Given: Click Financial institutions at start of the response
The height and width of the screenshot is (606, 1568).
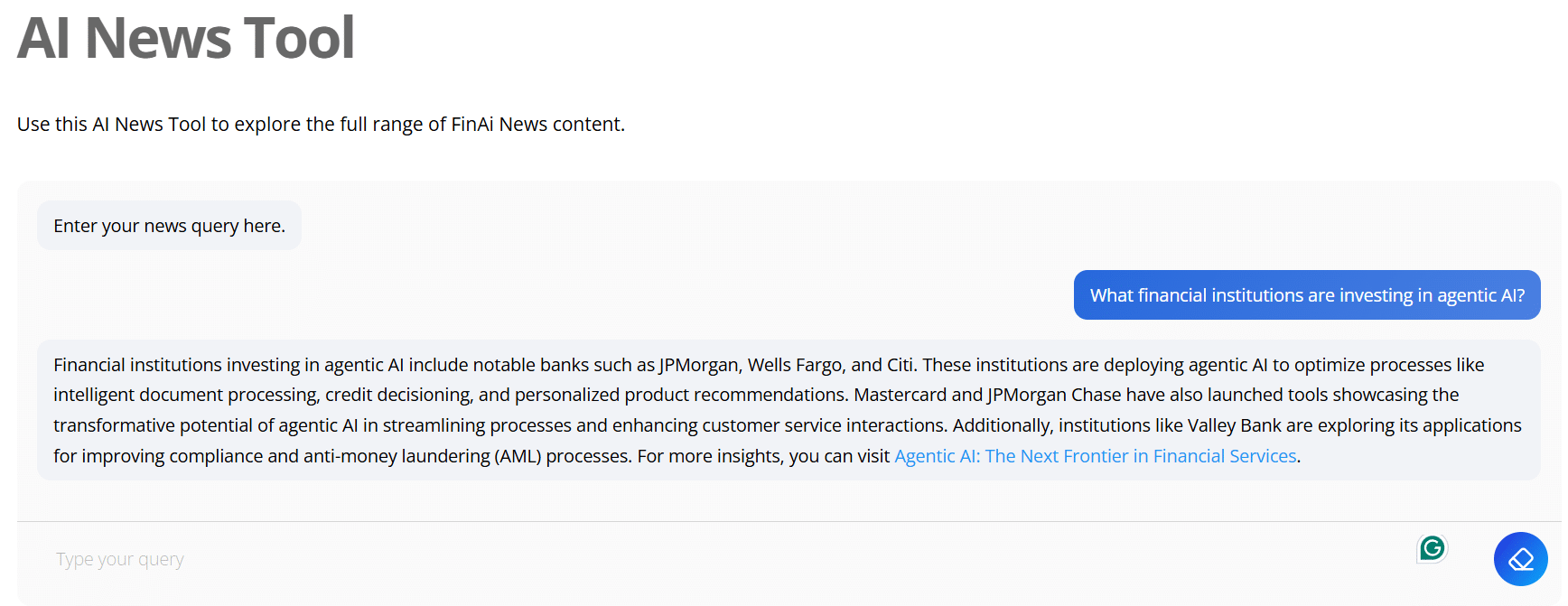Looking at the screenshot, I should 137,365.
